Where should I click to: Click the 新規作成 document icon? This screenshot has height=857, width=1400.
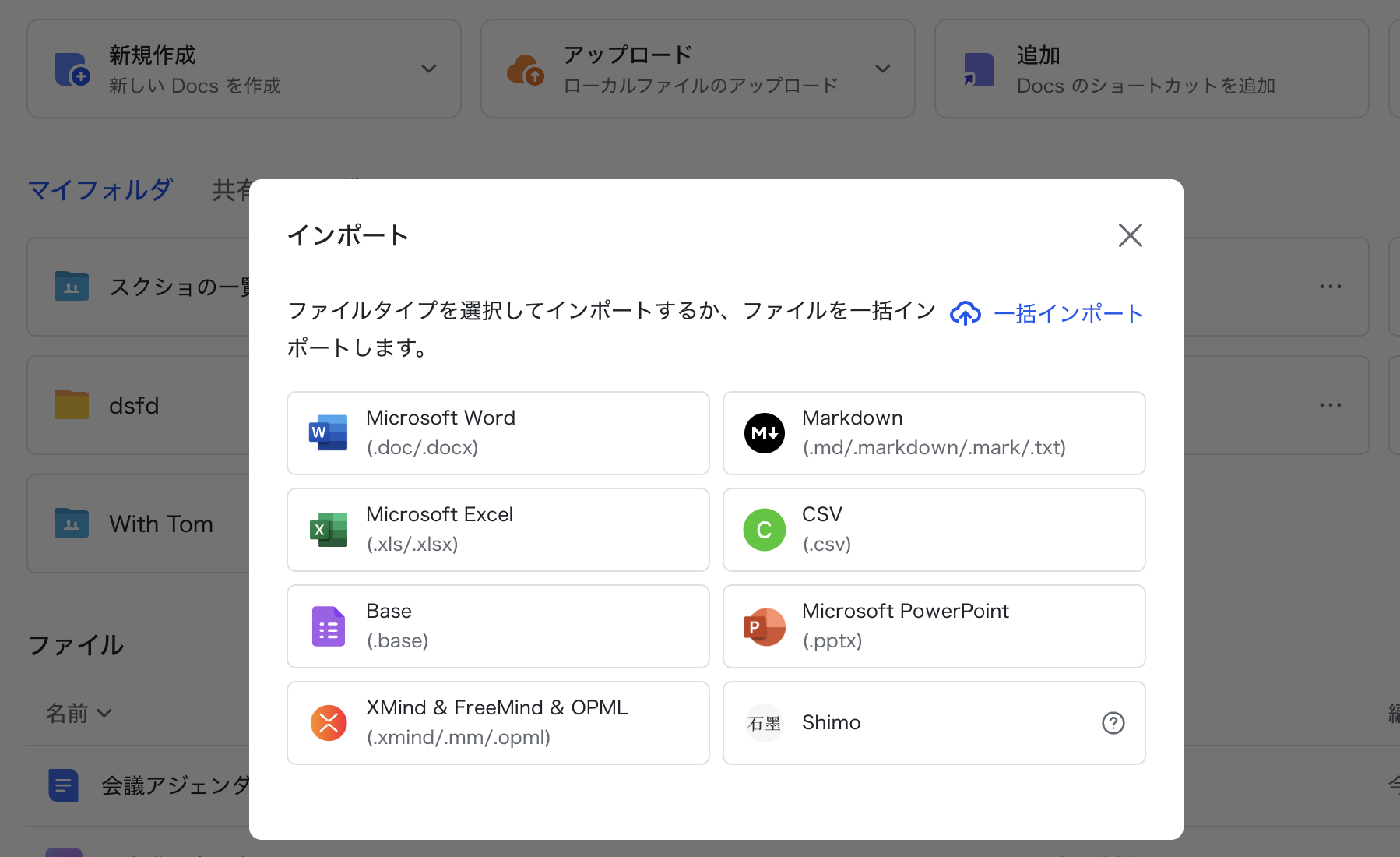[x=72, y=69]
